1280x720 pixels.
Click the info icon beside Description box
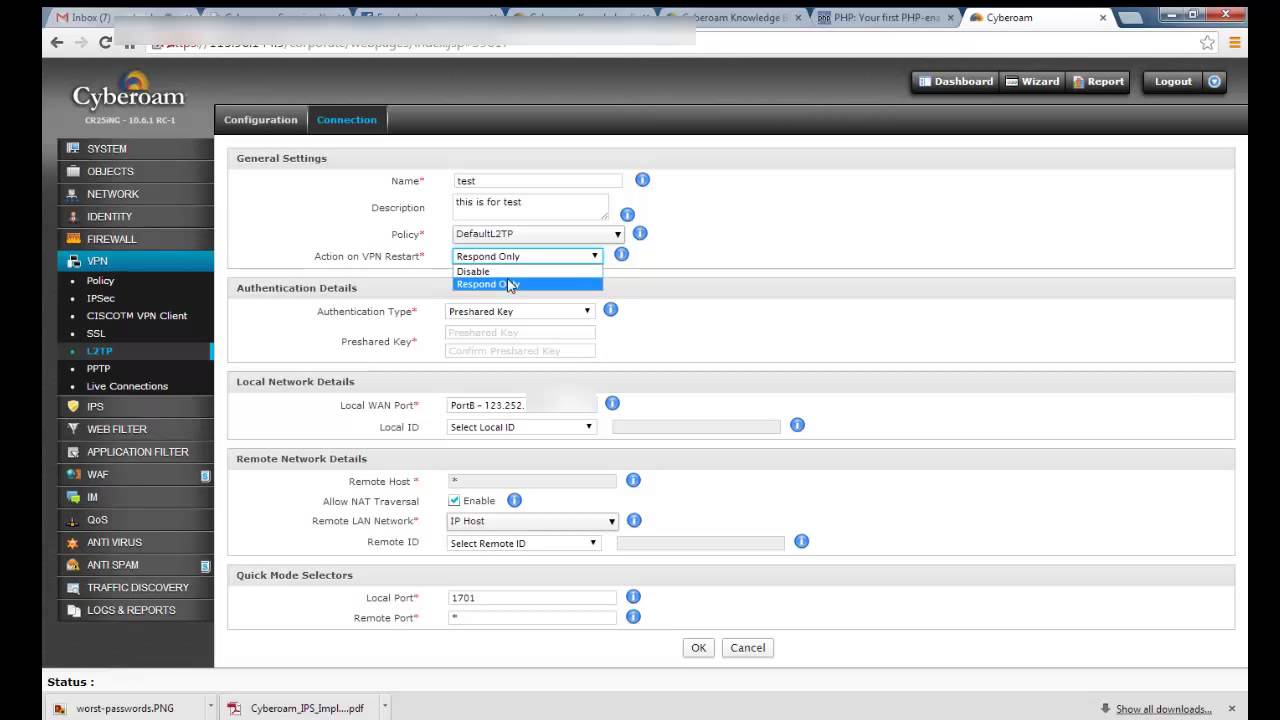click(627, 215)
